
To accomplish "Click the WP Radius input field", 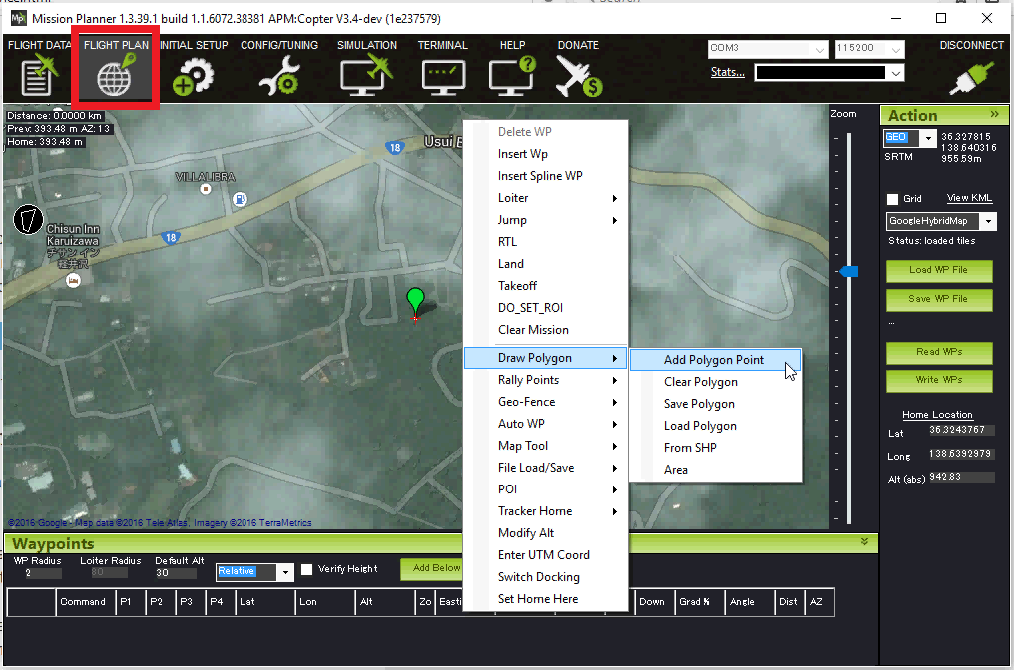I will (x=42, y=573).
